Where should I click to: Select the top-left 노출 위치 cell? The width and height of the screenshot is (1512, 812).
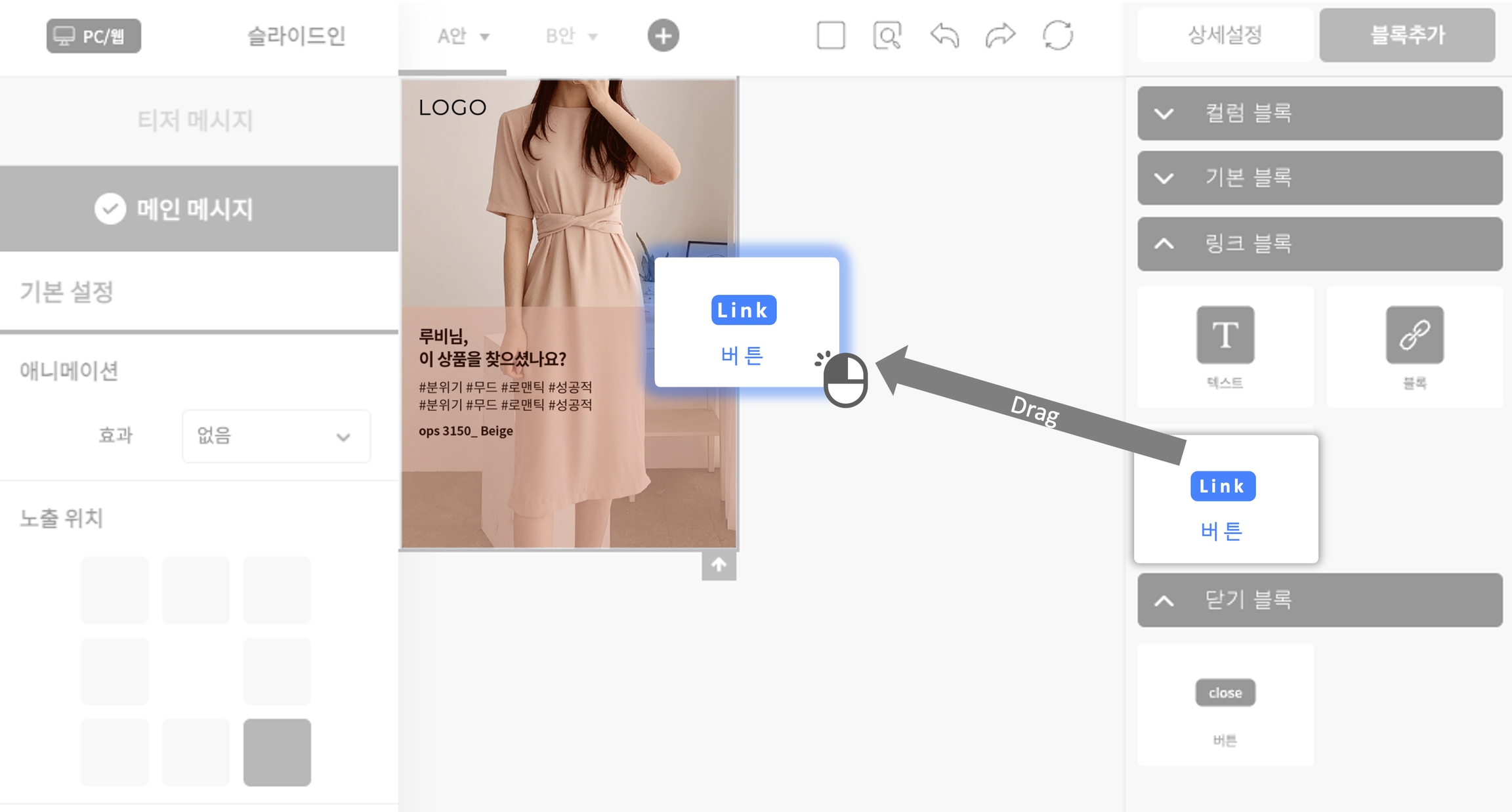tap(115, 590)
